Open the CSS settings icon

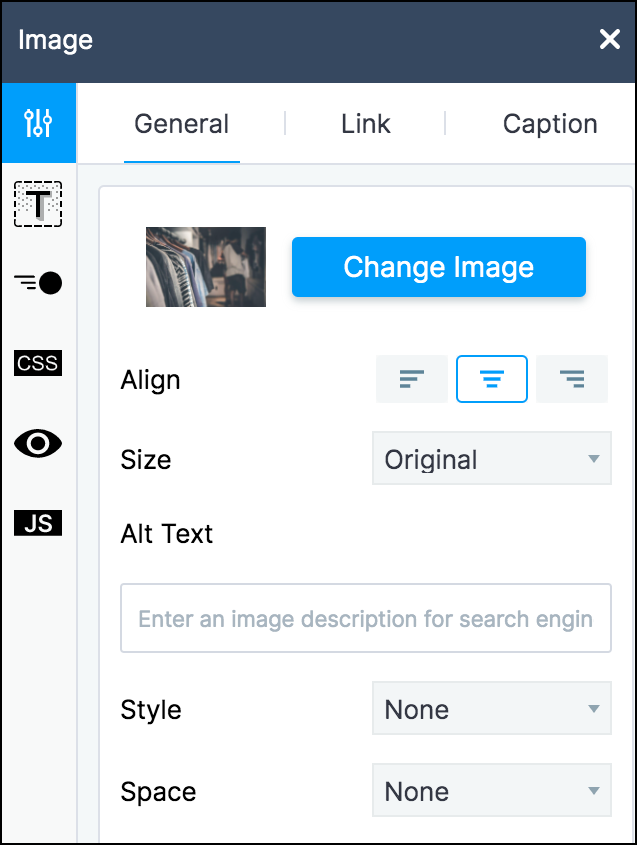(38, 363)
